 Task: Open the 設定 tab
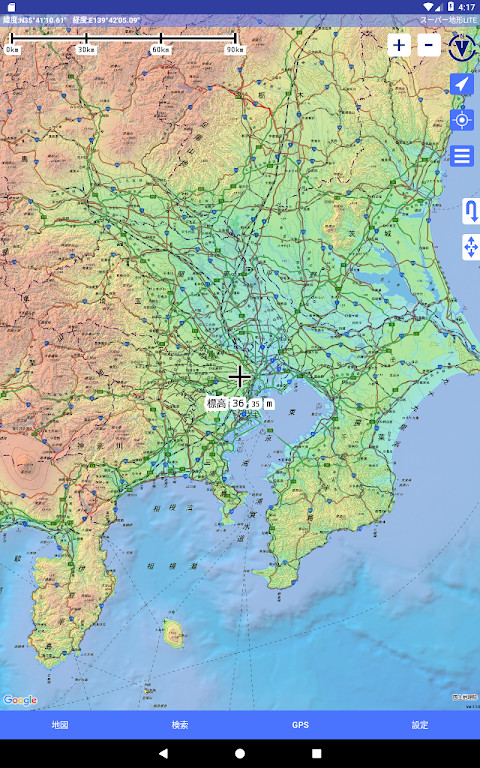(x=420, y=725)
